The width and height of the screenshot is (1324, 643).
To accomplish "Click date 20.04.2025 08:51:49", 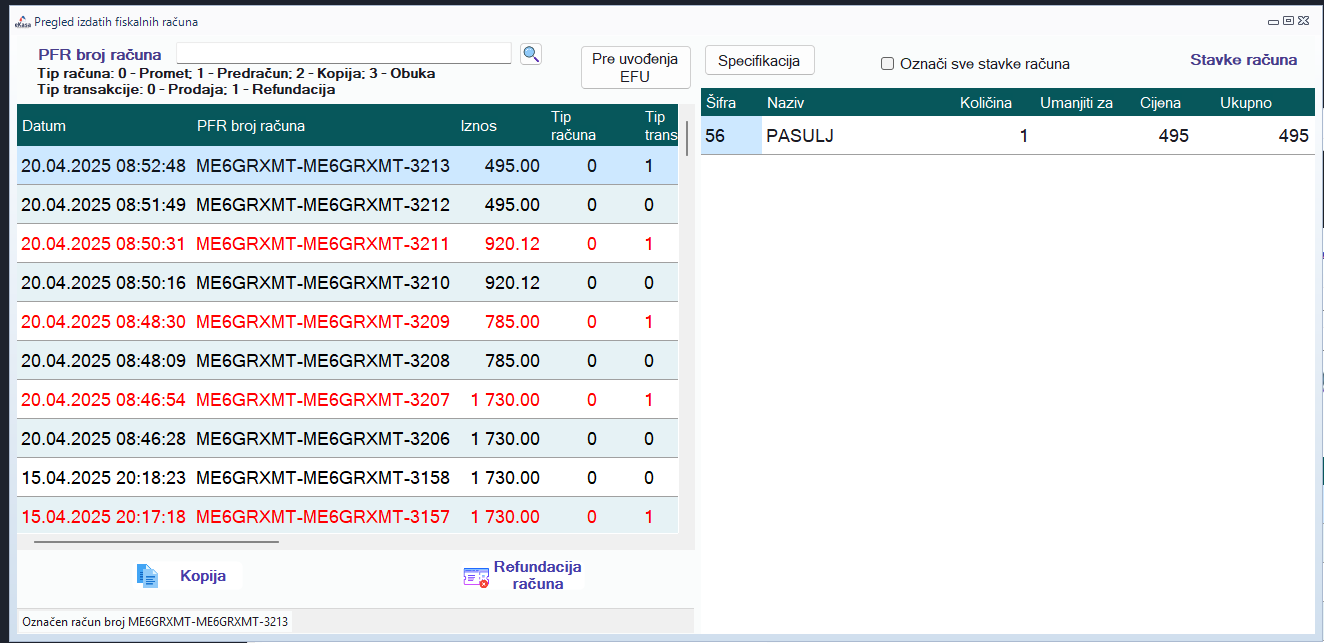I will point(104,205).
